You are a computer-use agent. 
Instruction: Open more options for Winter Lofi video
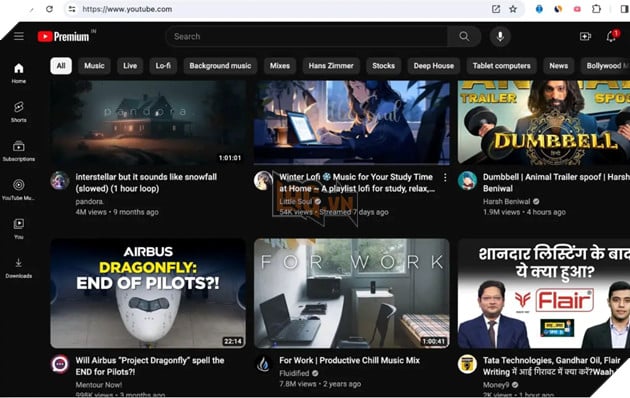click(445, 178)
